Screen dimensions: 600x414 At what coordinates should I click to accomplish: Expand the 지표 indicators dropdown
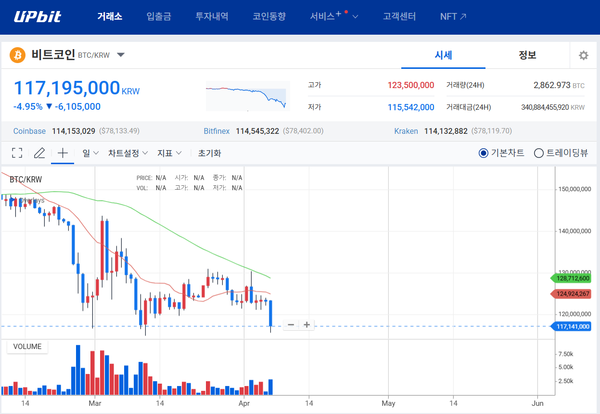click(x=170, y=153)
